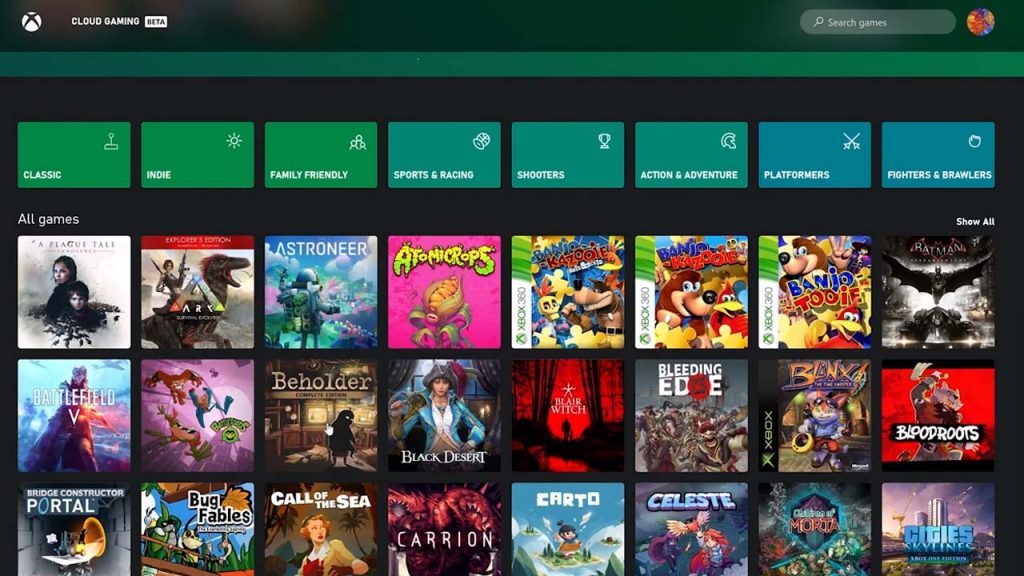The image size is (1024, 576).
Task: Open Battlefield V game tile
Action: coord(74,415)
